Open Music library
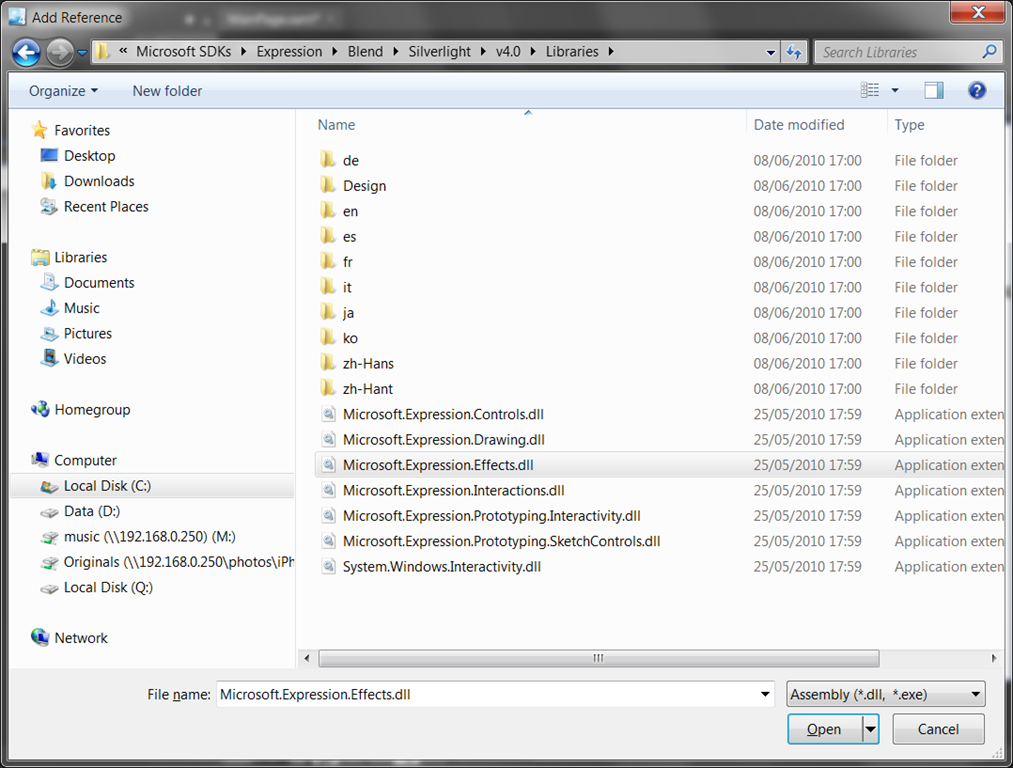The image size is (1013, 768). tap(81, 308)
